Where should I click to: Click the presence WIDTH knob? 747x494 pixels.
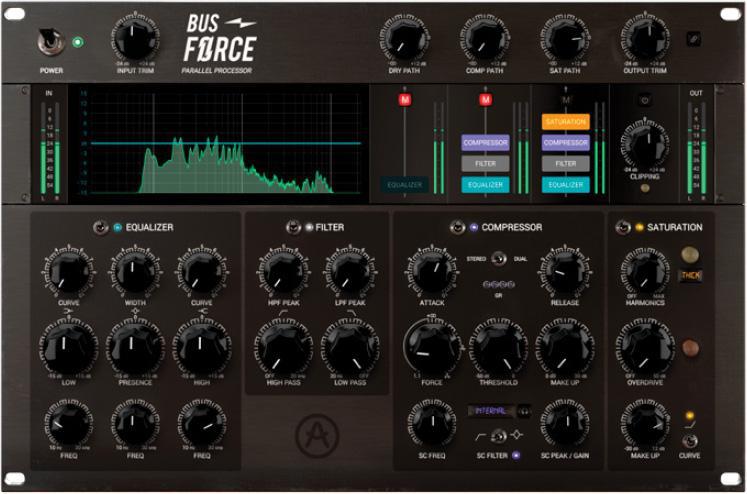(135, 272)
